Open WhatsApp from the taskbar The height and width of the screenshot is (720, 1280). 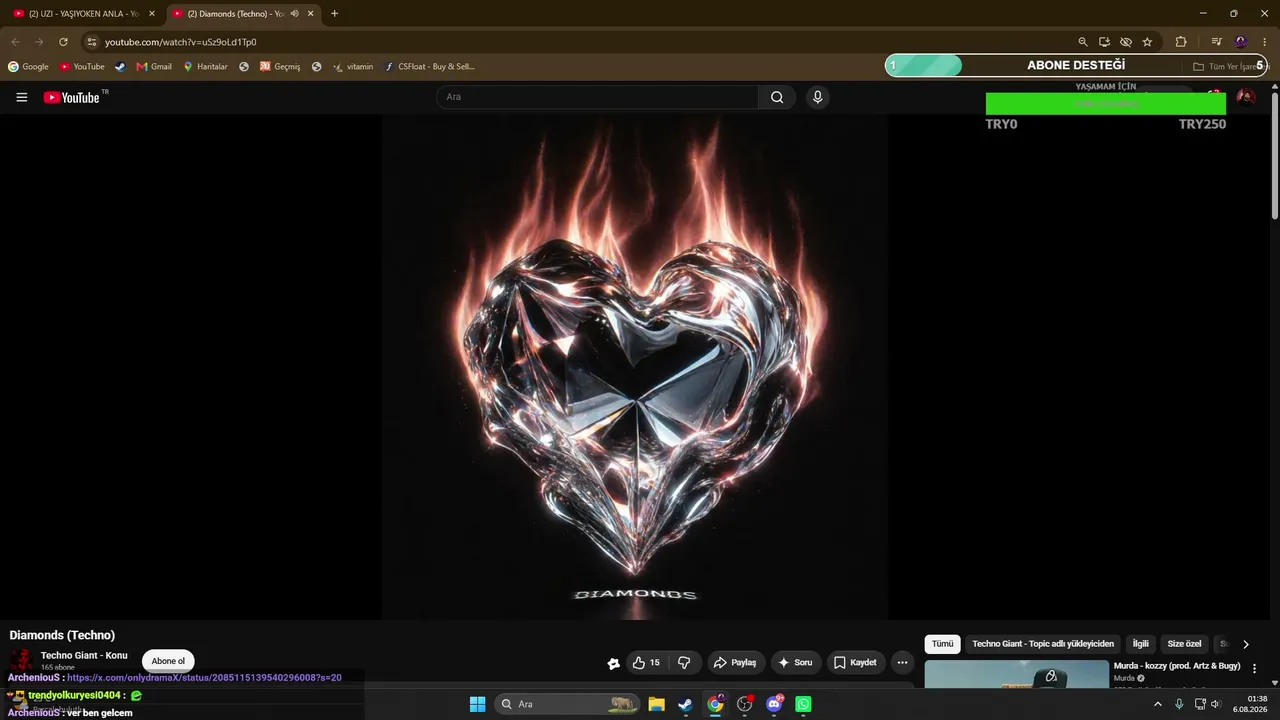803,704
